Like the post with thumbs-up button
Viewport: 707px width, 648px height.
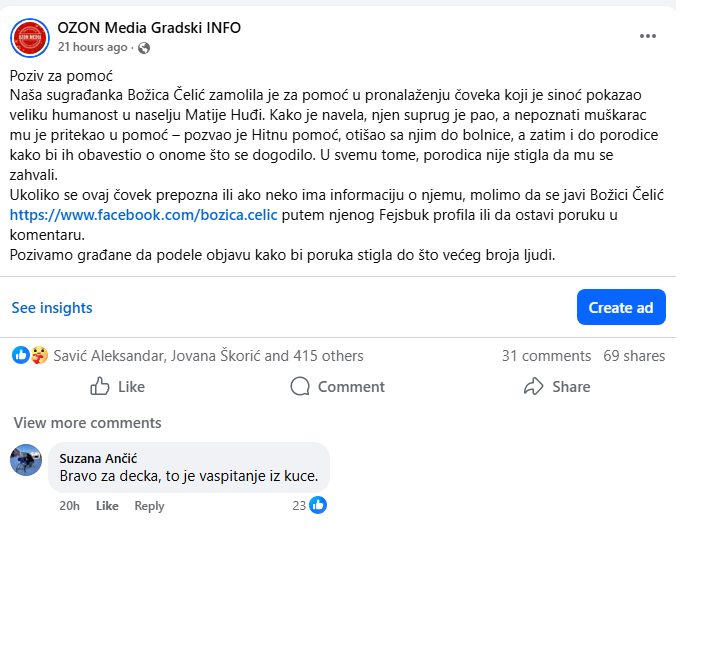[118, 387]
